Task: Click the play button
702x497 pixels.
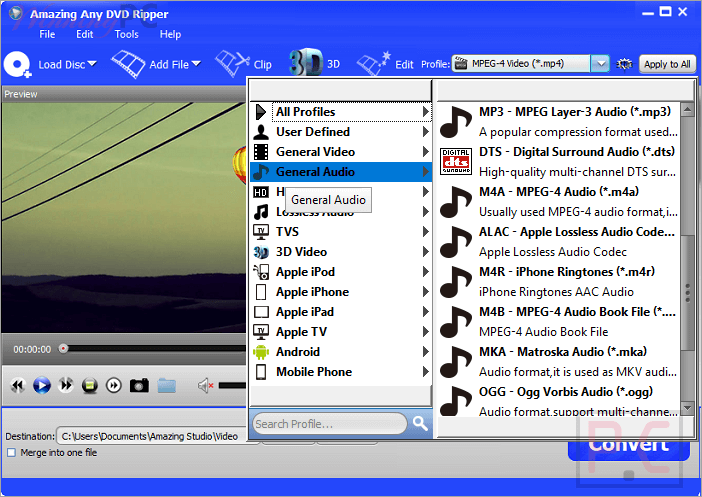Action: (42, 385)
